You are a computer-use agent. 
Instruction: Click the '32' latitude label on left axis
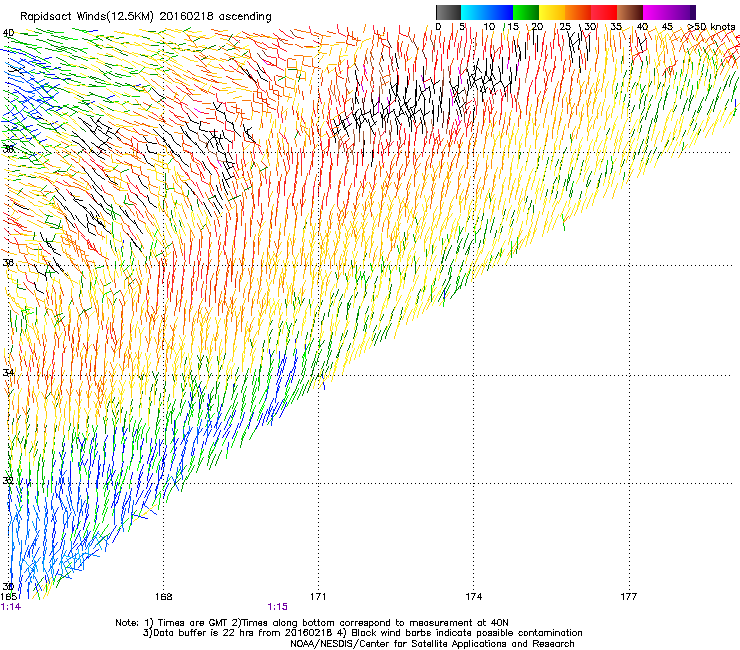pos(8,481)
